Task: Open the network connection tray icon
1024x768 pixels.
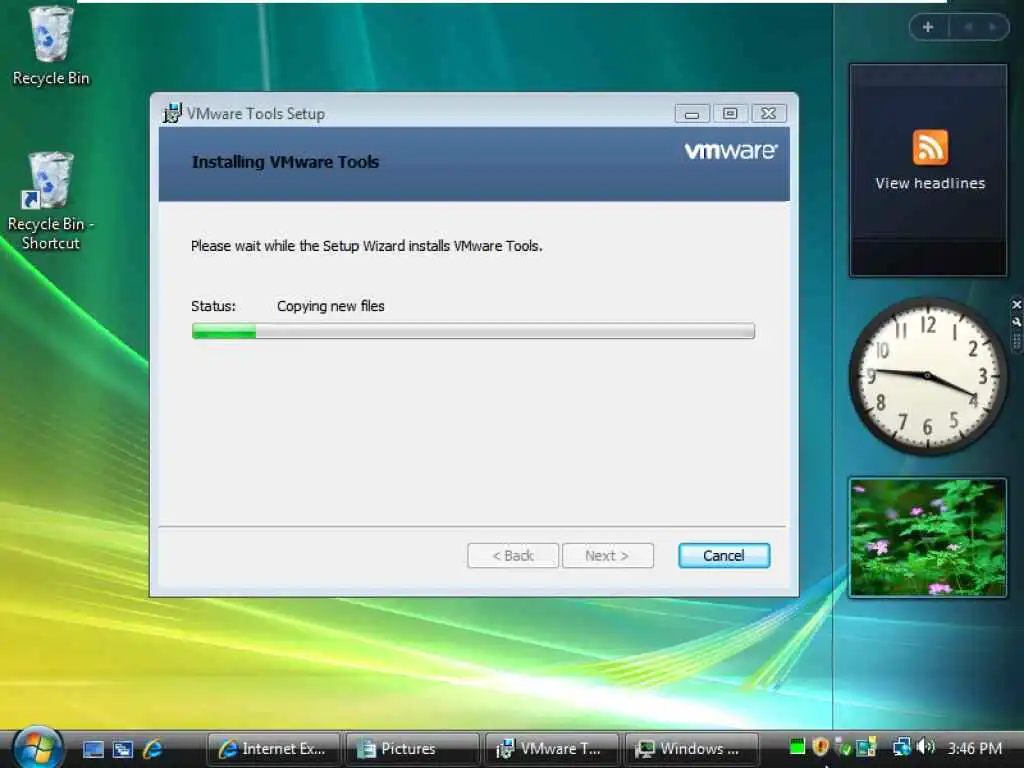Action: pyautogui.click(x=902, y=746)
